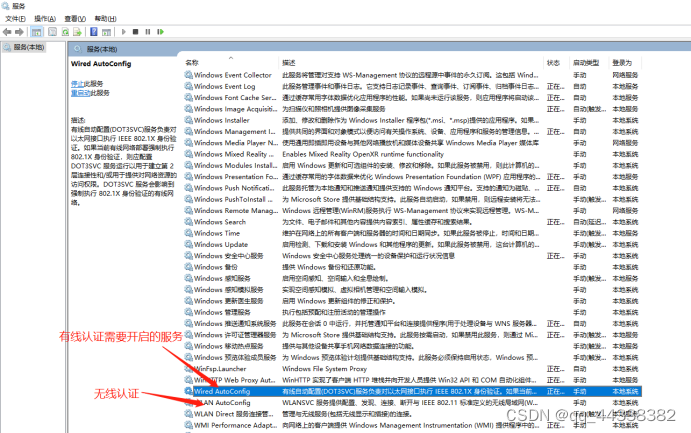Sort by the 启动类型 column header
The height and width of the screenshot is (433, 691).
click(586, 63)
